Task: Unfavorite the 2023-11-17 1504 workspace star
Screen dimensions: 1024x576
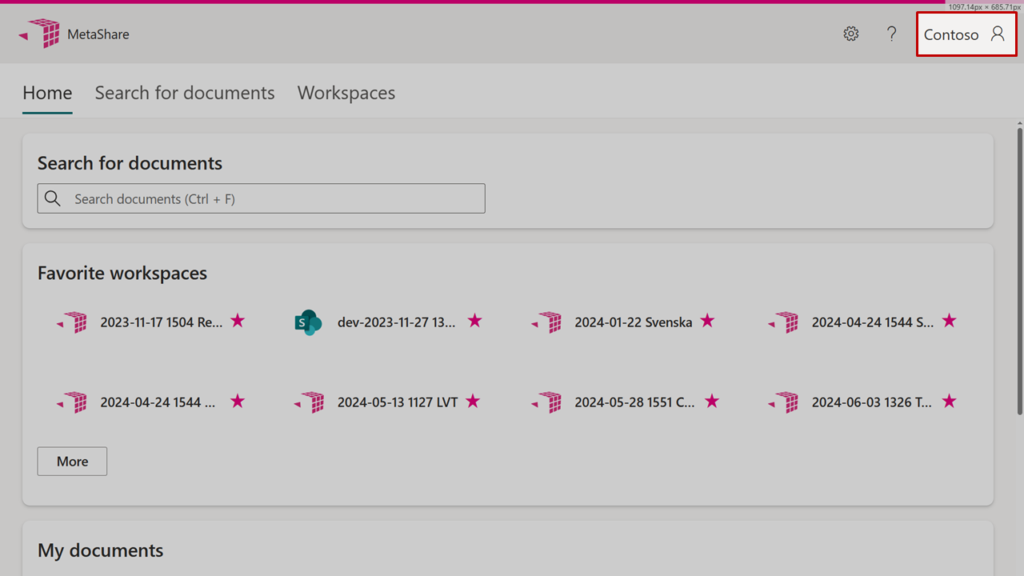Action: coord(237,321)
